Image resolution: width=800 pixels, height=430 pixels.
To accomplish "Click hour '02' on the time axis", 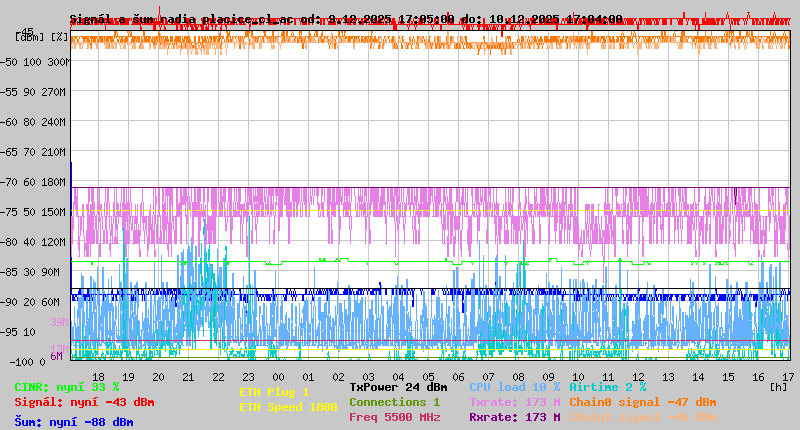I will tap(338, 377).
